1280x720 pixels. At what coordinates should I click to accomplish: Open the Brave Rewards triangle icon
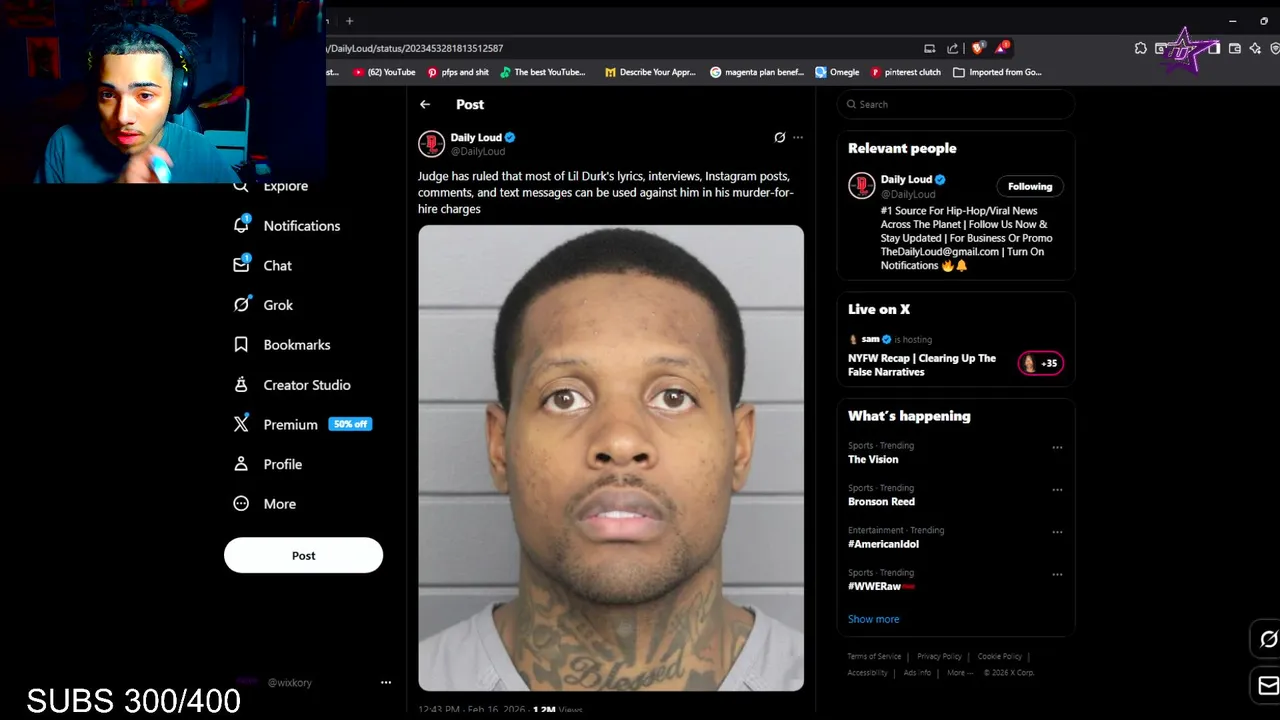pyautogui.click(x=1001, y=48)
